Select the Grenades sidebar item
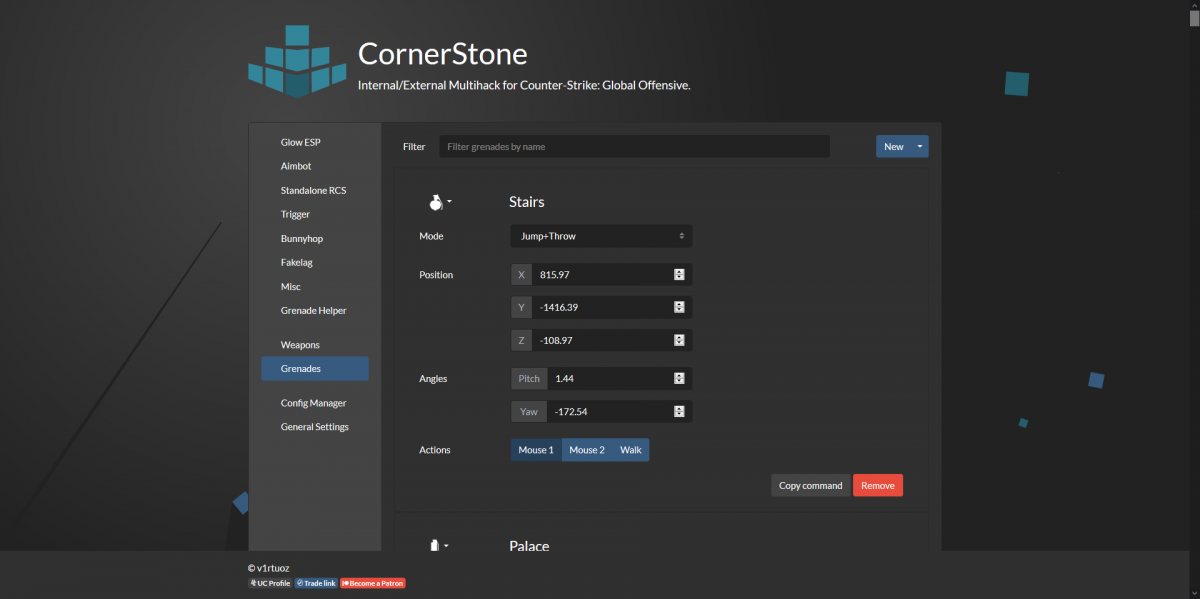 pyautogui.click(x=315, y=369)
